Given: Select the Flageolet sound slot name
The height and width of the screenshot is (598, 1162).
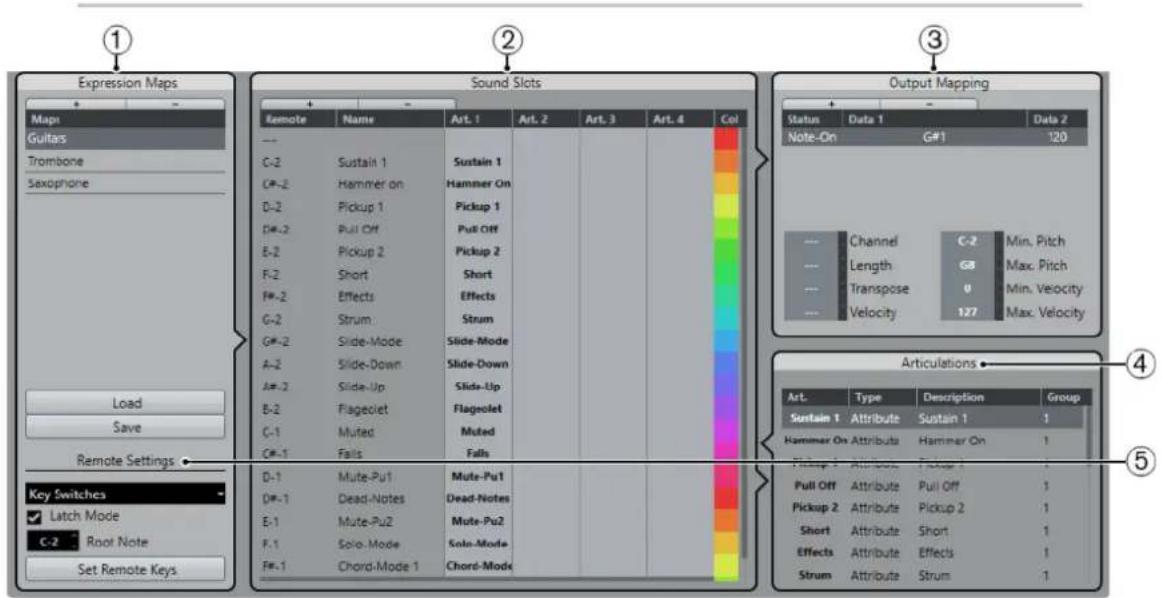Looking at the screenshot, I should click(x=362, y=409).
